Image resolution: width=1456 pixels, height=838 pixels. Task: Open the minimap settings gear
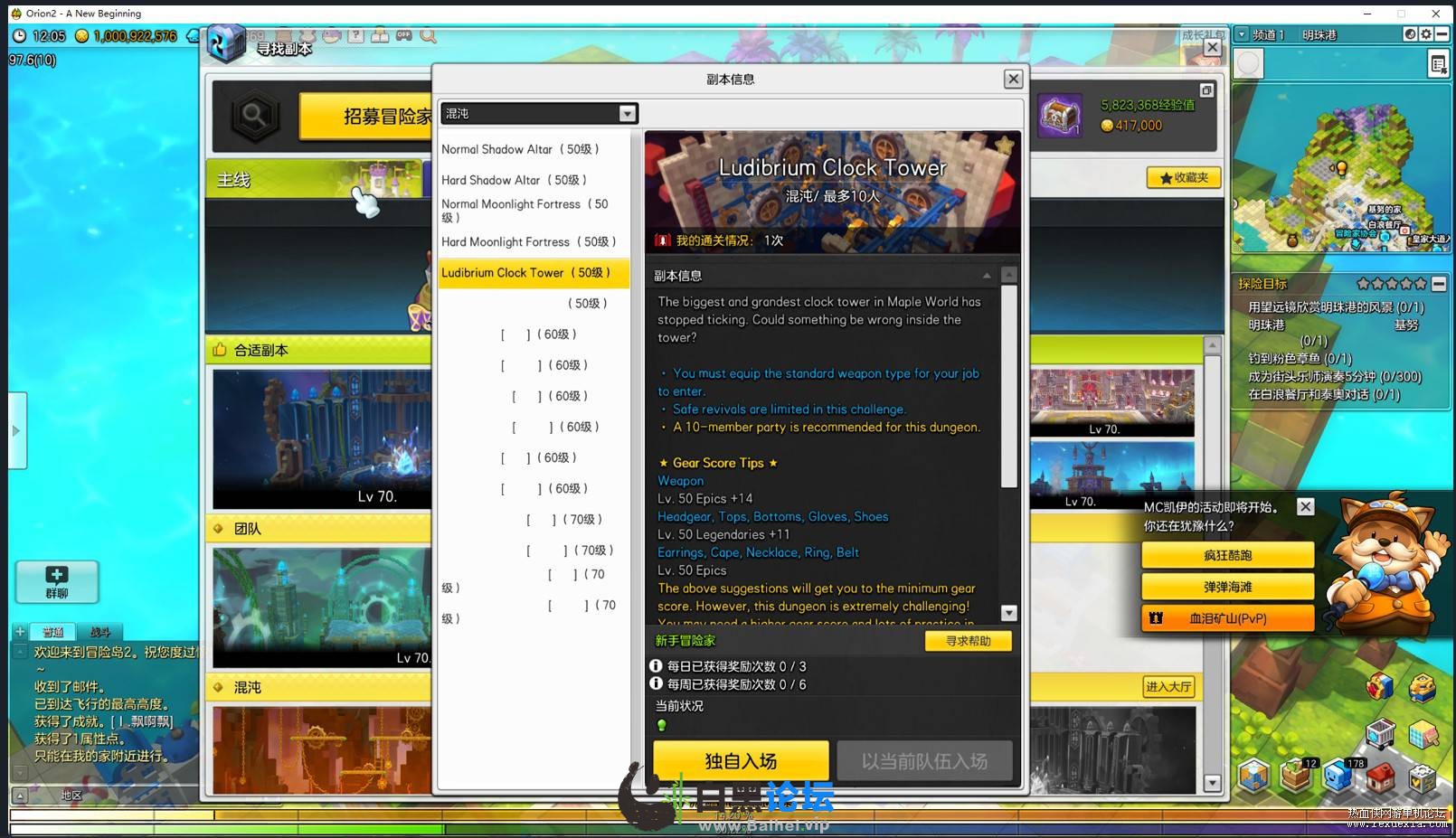coord(1426,34)
